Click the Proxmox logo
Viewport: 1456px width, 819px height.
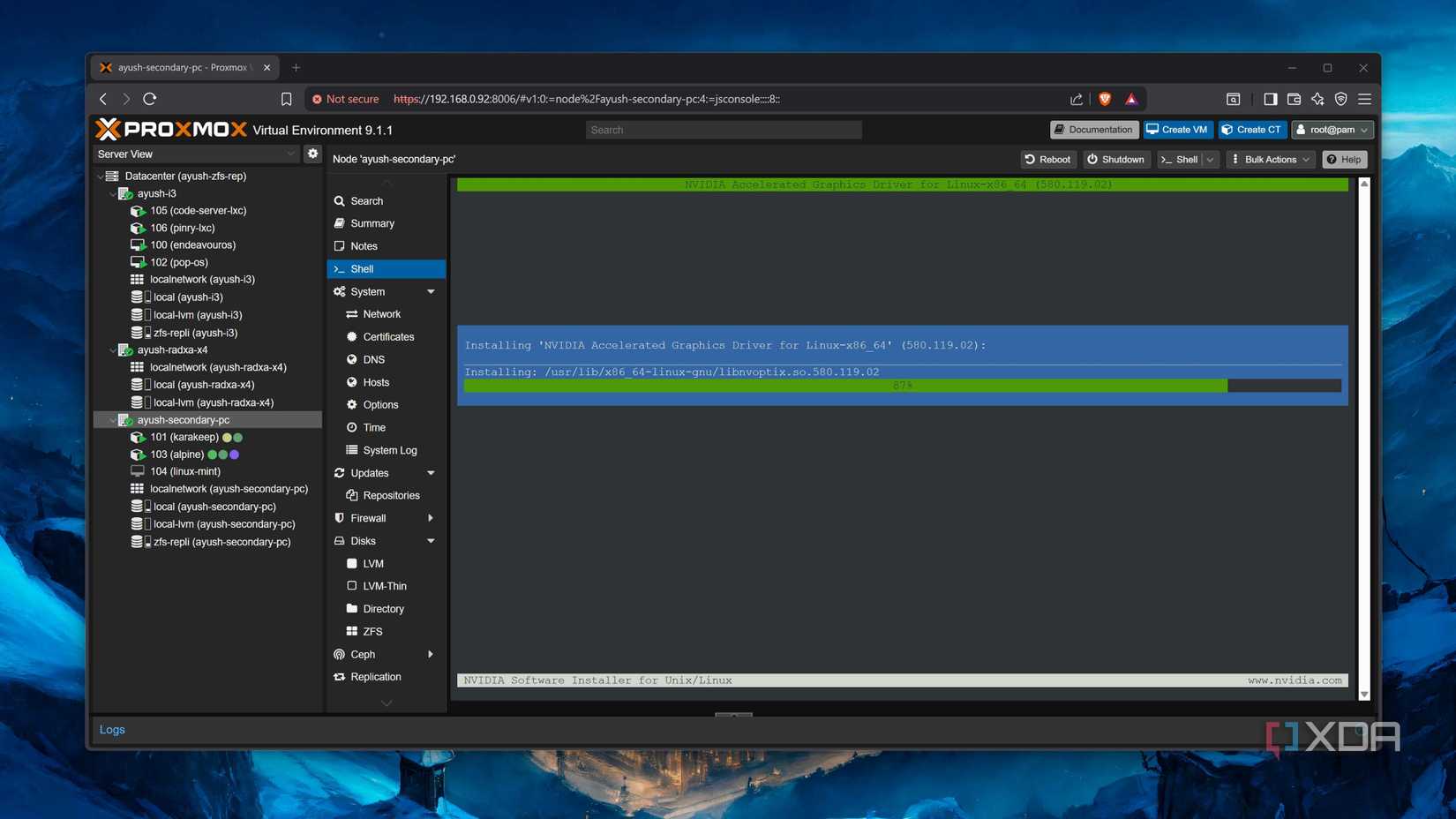tap(171, 130)
